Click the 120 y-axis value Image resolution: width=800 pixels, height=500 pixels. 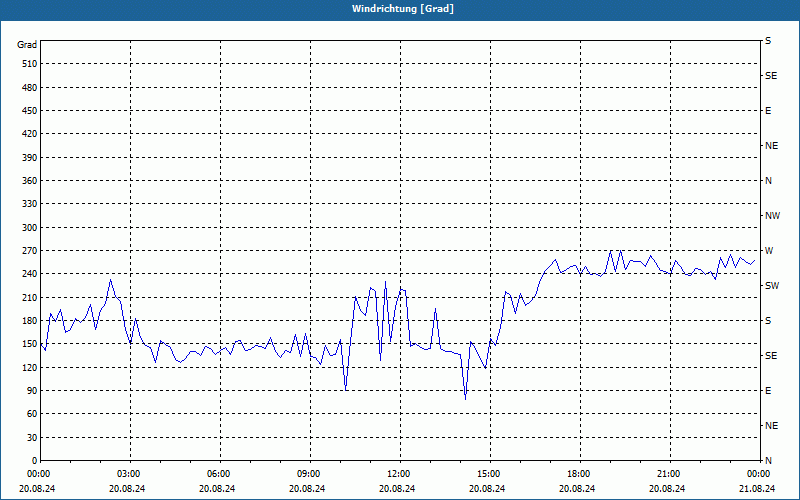coord(30,367)
